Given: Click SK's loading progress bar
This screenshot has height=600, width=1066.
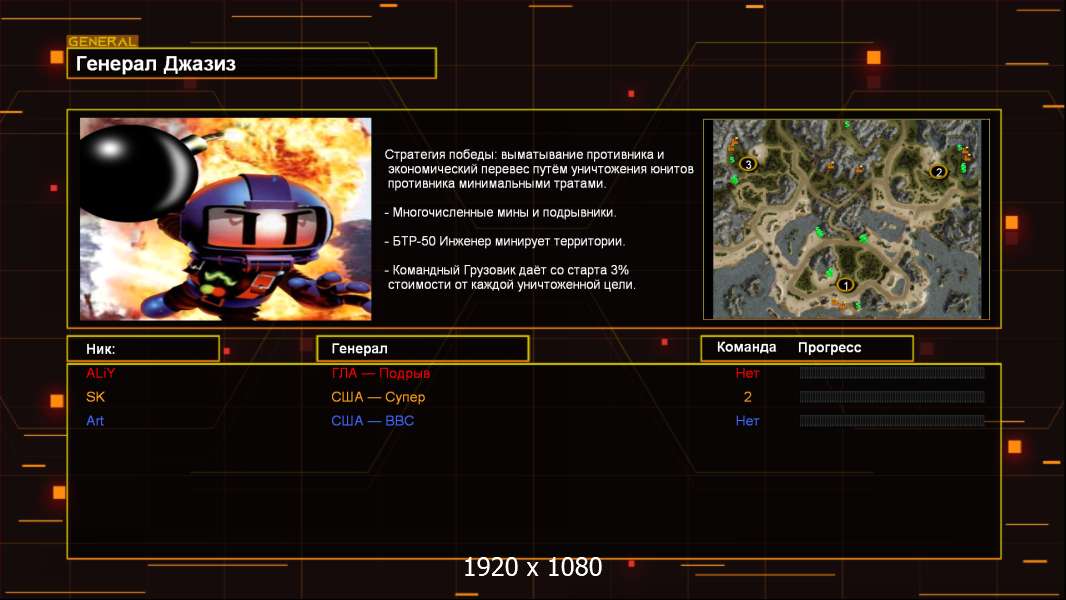Looking at the screenshot, I should click(x=892, y=396).
